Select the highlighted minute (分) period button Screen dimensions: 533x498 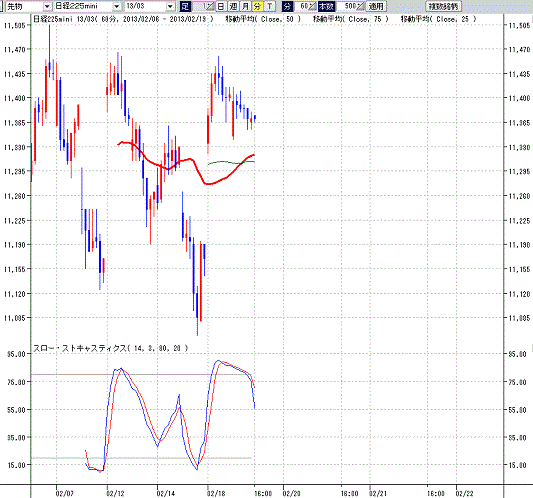pyautogui.click(x=257, y=6)
